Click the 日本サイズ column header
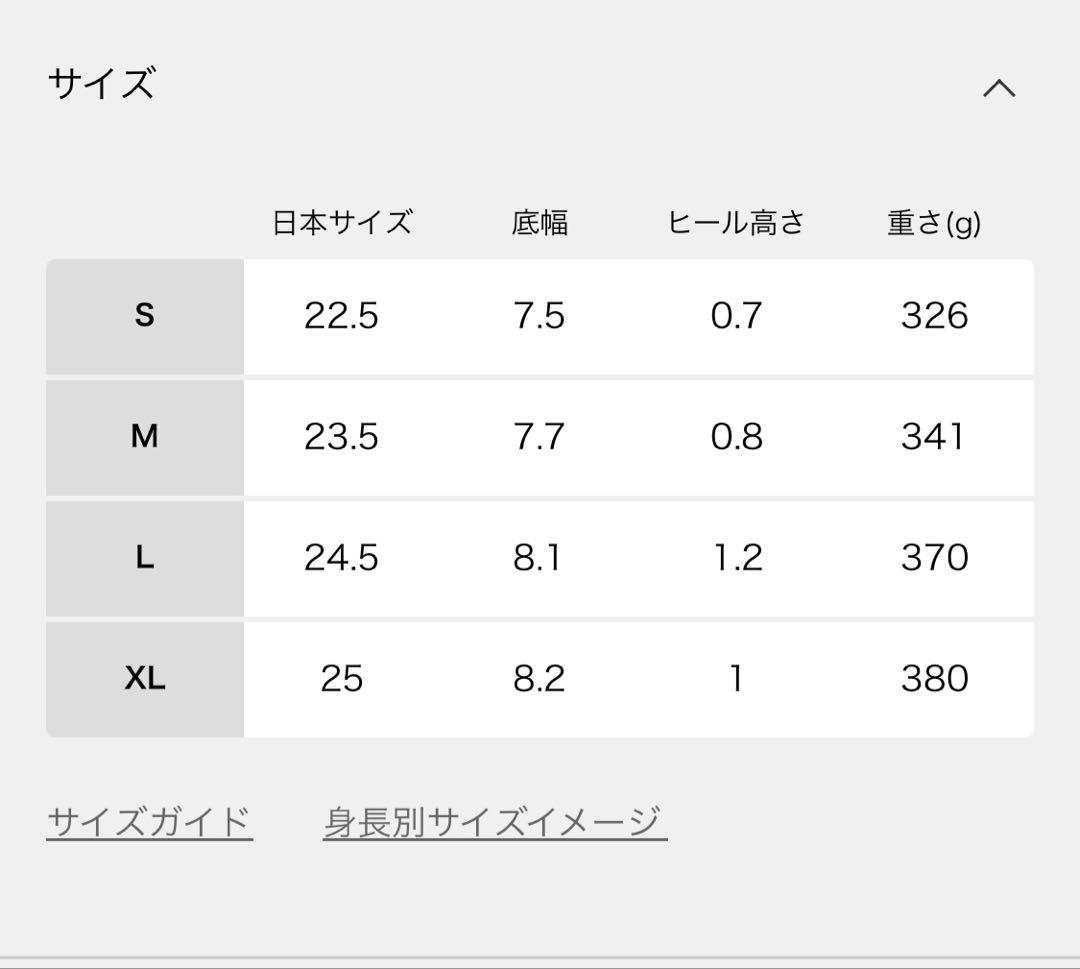The image size is (1080, 969). (x=342, y=223)
